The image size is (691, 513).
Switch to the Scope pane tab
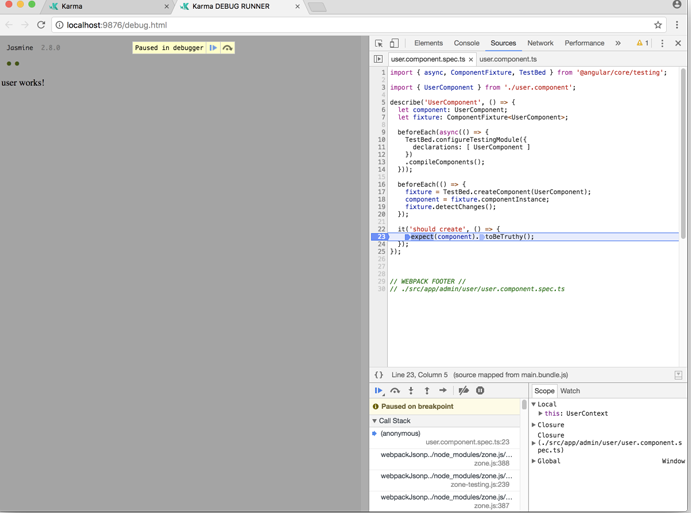click(544, 391)
